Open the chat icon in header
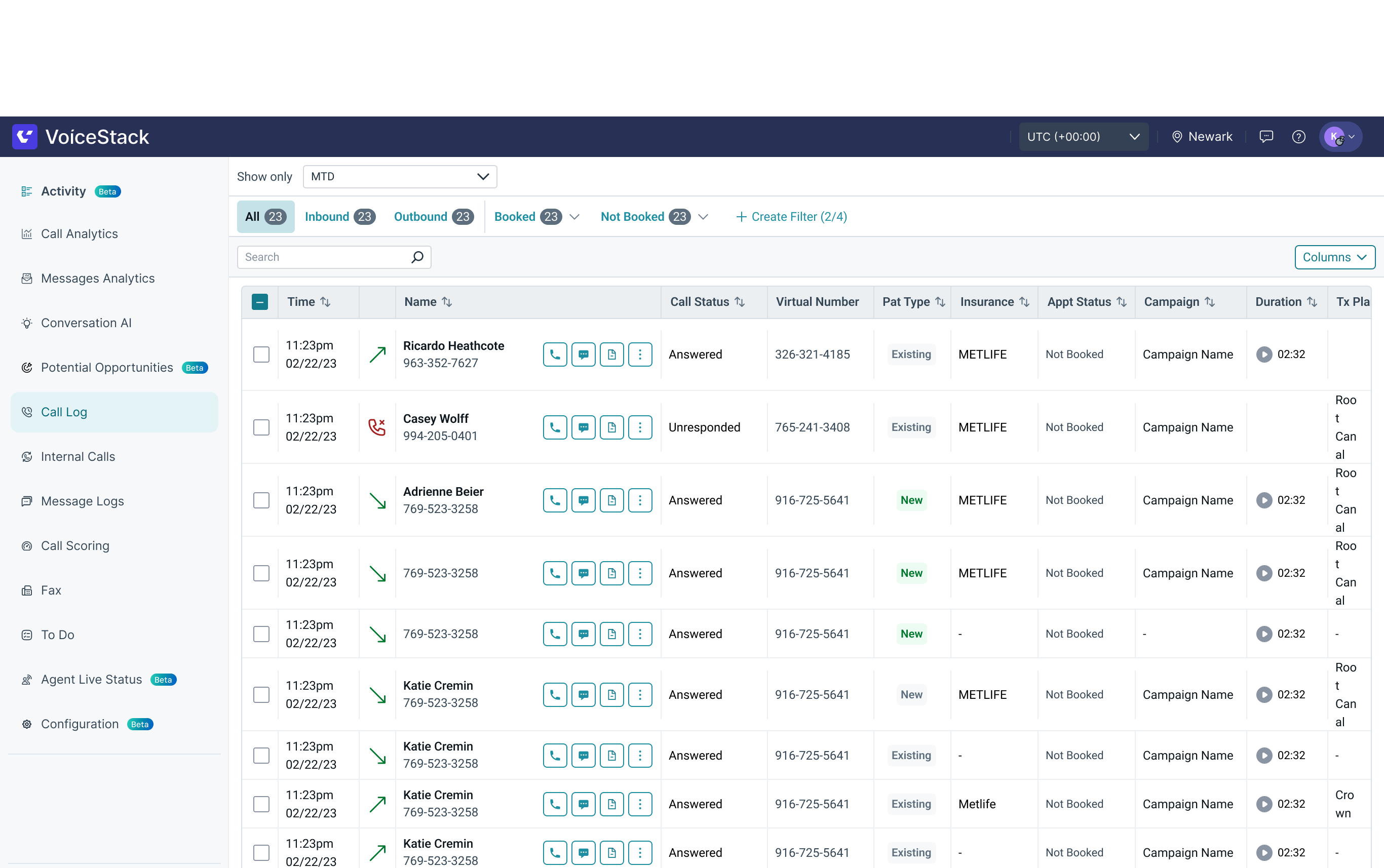This screenshot has height=868, width=1384. pyautogui.click(x=1265, y=137)
